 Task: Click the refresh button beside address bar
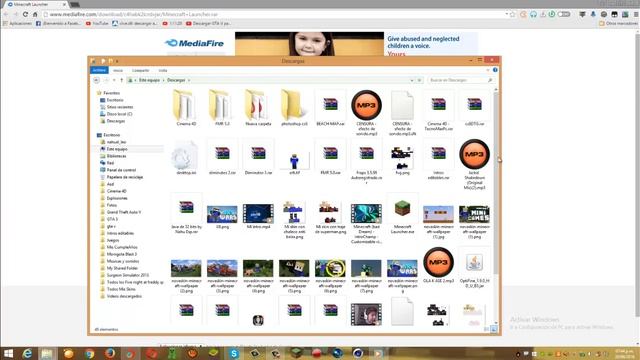click(420, 80)
